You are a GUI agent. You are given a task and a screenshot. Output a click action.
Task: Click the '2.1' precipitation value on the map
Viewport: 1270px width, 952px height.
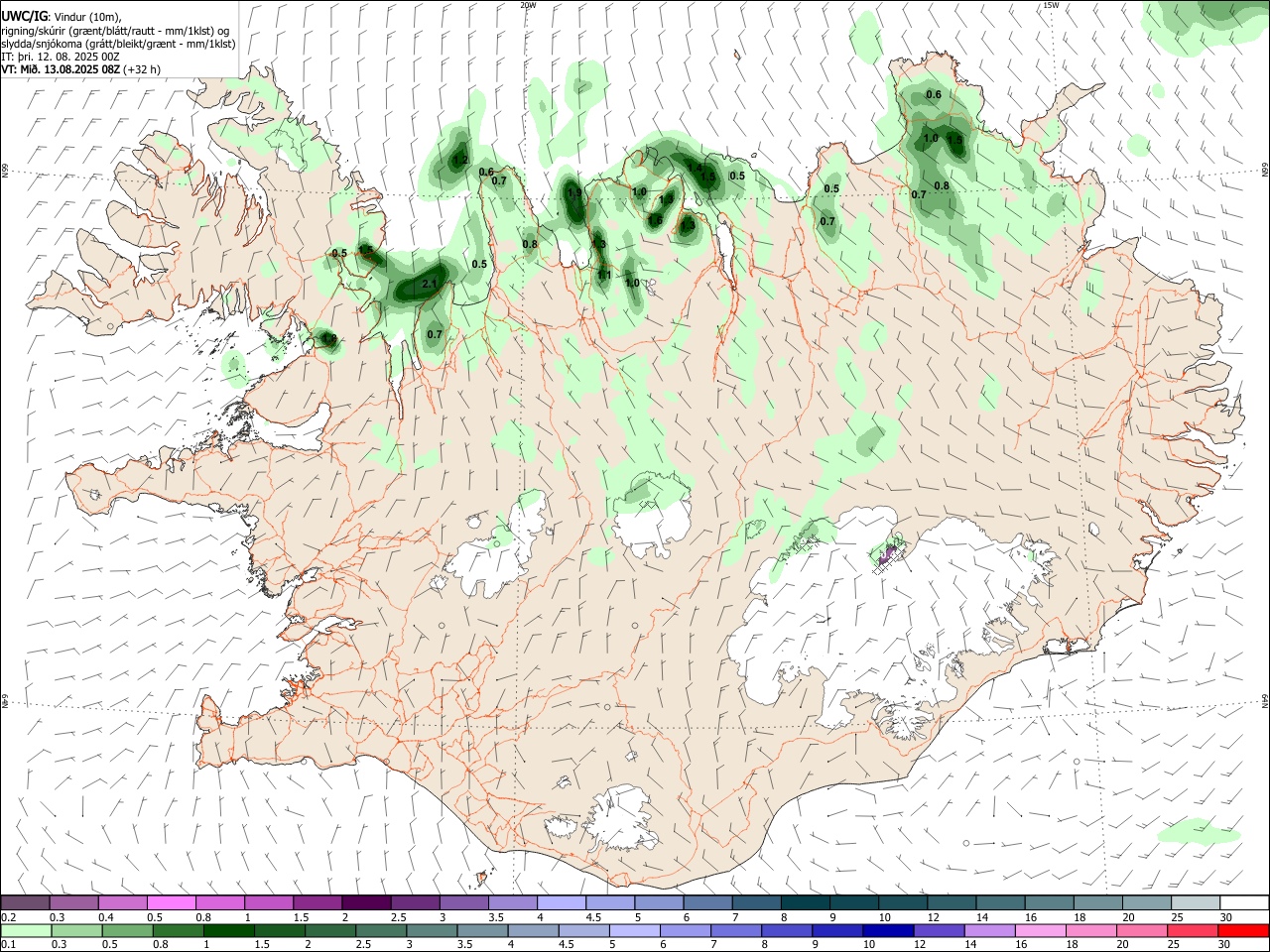point(430,285)
